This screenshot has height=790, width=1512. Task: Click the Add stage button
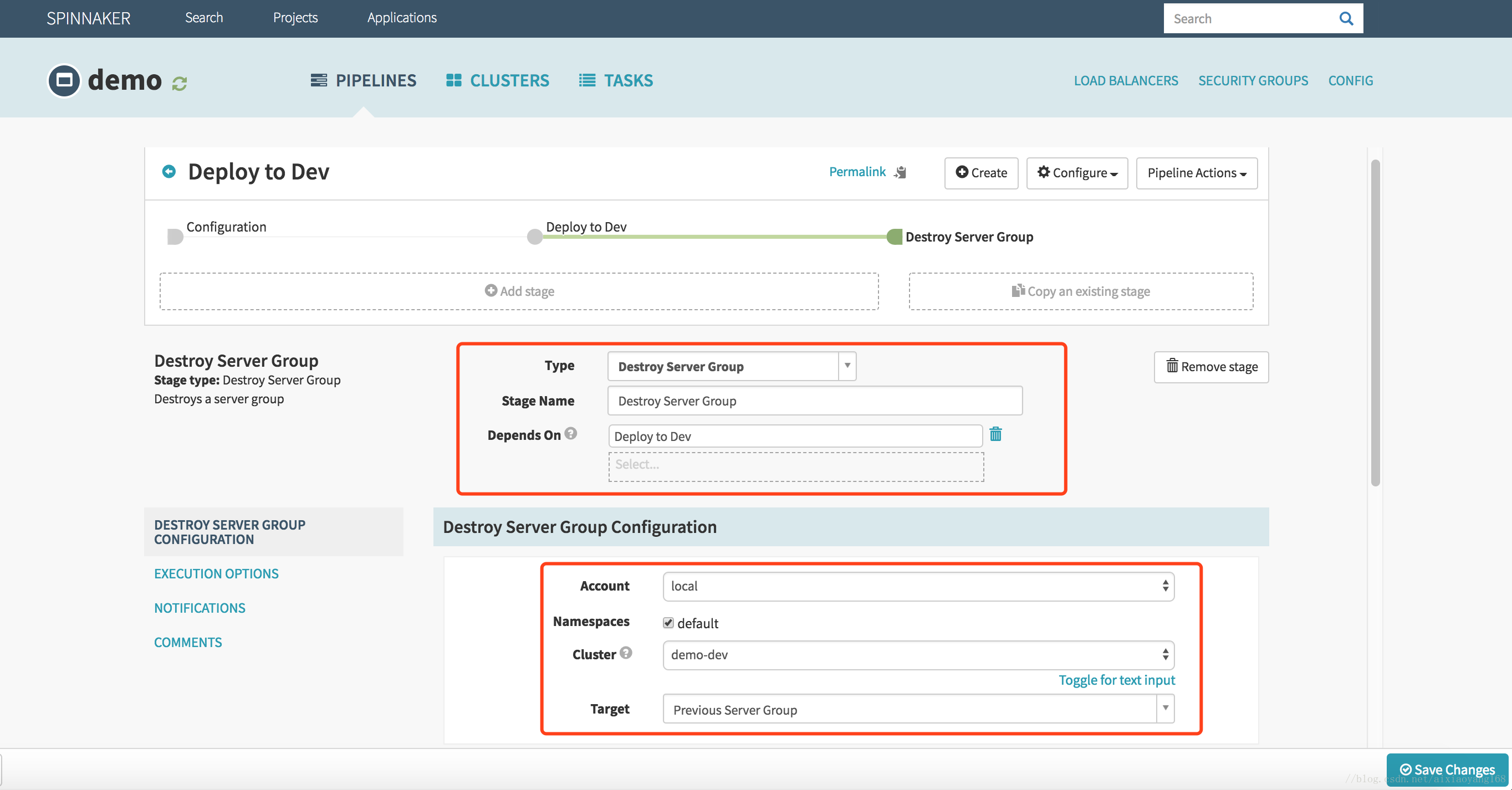[519, 291]
